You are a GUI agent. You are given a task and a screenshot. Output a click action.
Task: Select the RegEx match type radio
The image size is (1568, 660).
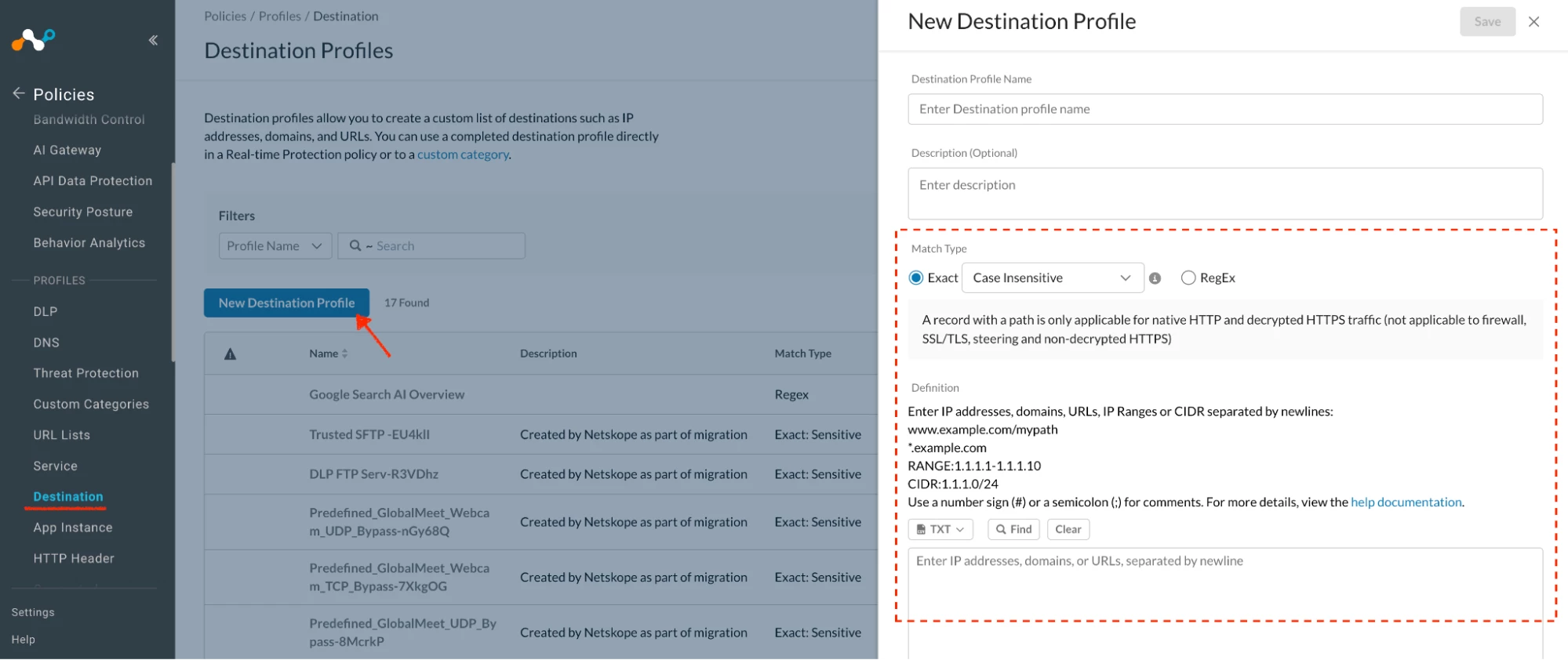pyautogui.click(x=1188, y=278)
